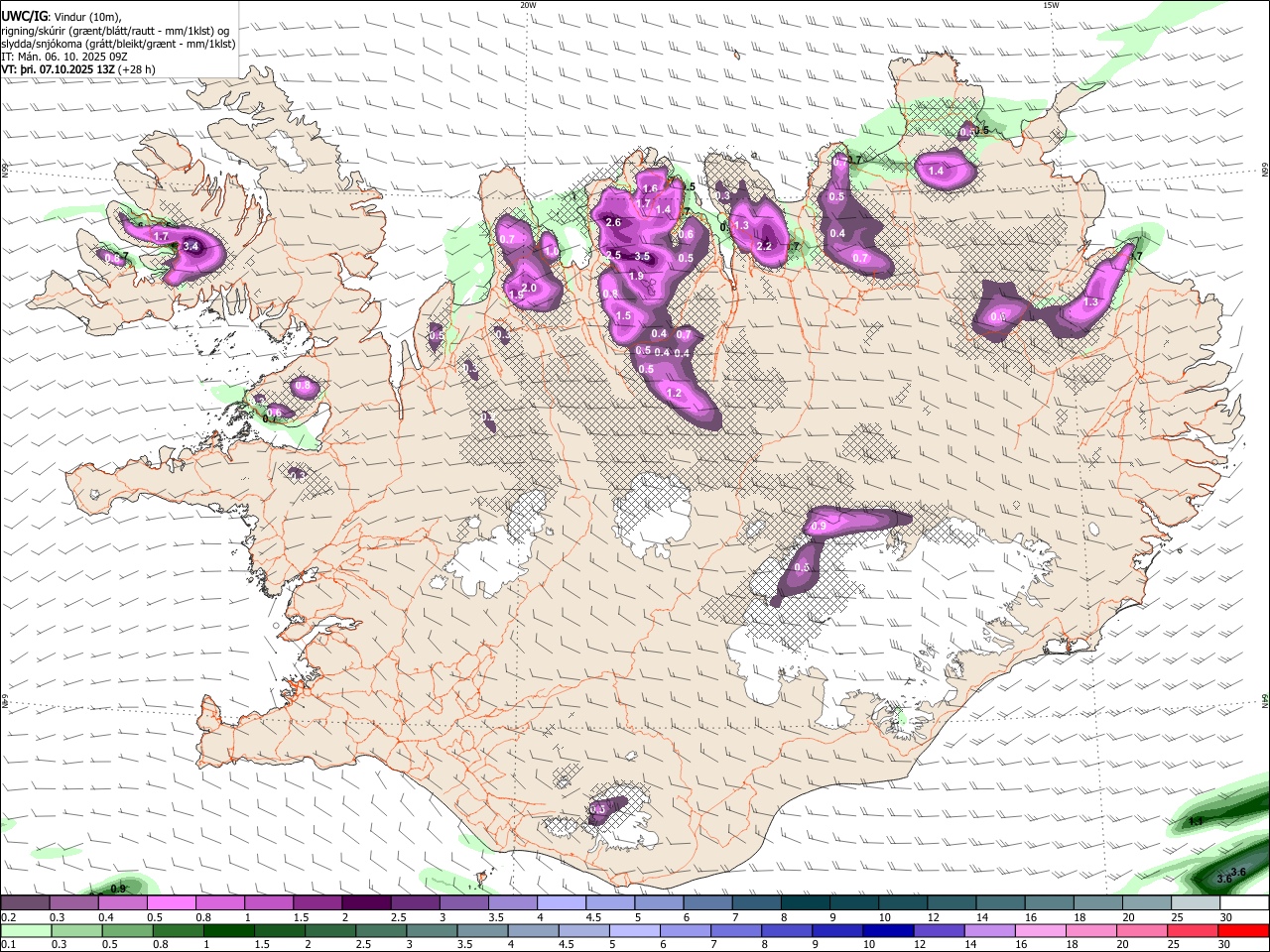Click the 15W longitude label
The image size is (1270, 952).
(x=1050, y=5)
